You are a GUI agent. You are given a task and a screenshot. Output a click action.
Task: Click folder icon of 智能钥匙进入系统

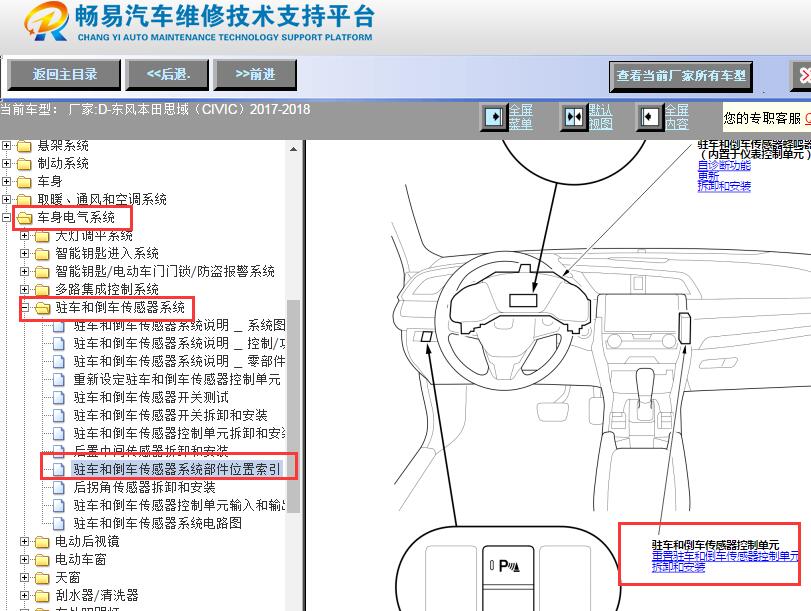[x=42, y=254]
